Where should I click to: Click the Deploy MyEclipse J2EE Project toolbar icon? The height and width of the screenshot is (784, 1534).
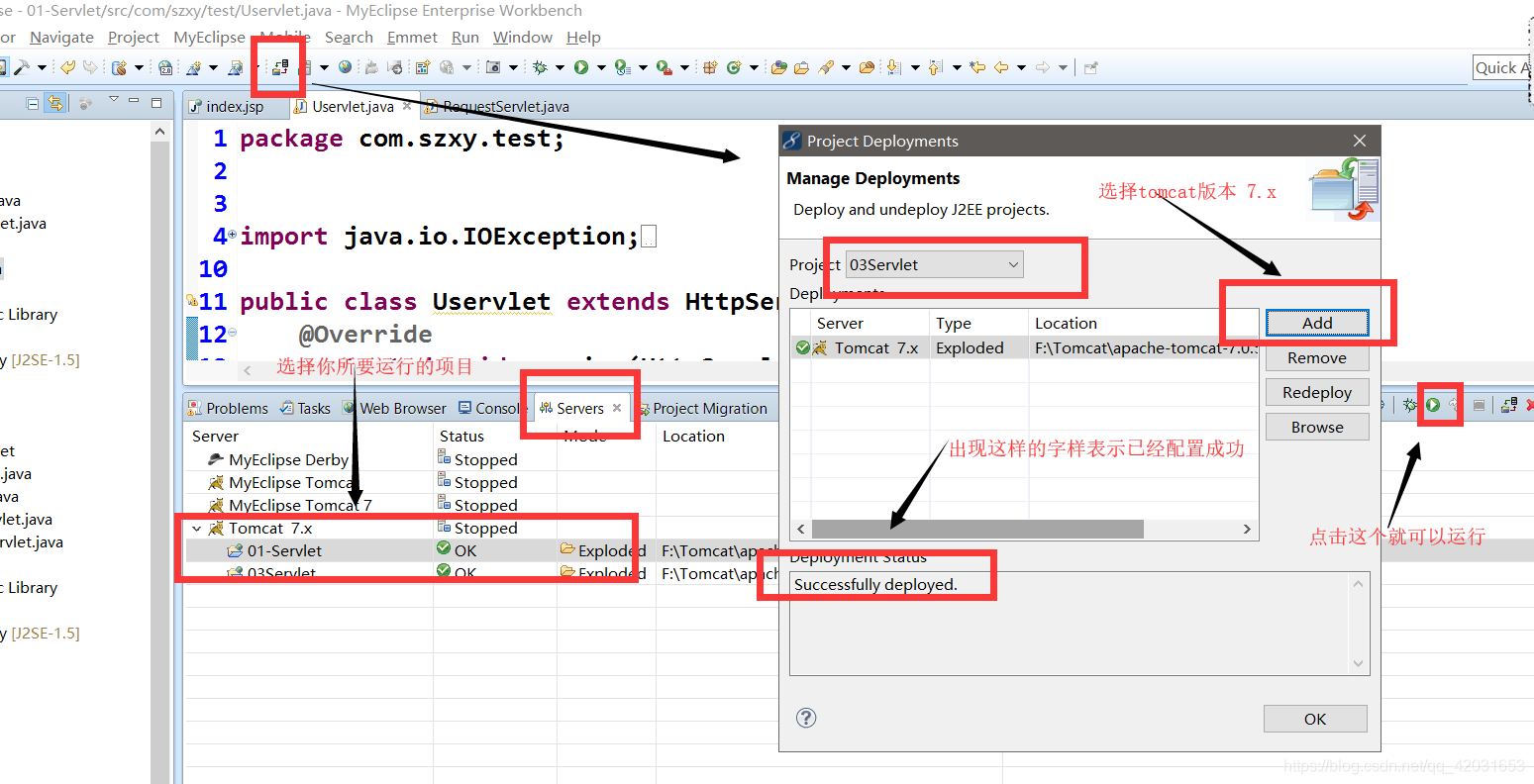tap(280, 67)
